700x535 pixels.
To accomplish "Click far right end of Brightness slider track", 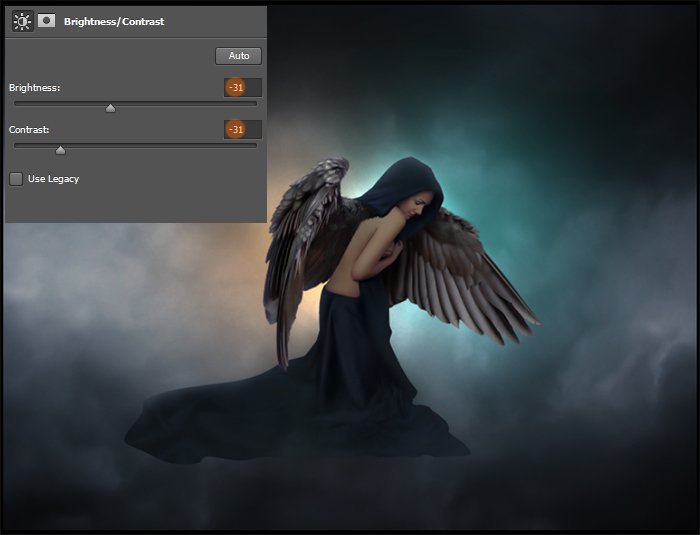I will pyautogui.click(x=255, y=103).
